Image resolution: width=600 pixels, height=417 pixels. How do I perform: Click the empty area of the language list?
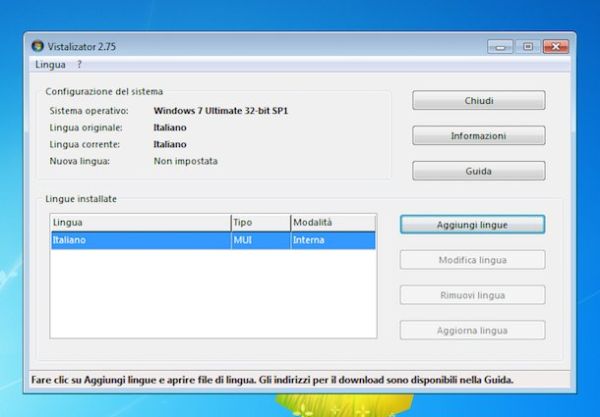pos(213,295)
